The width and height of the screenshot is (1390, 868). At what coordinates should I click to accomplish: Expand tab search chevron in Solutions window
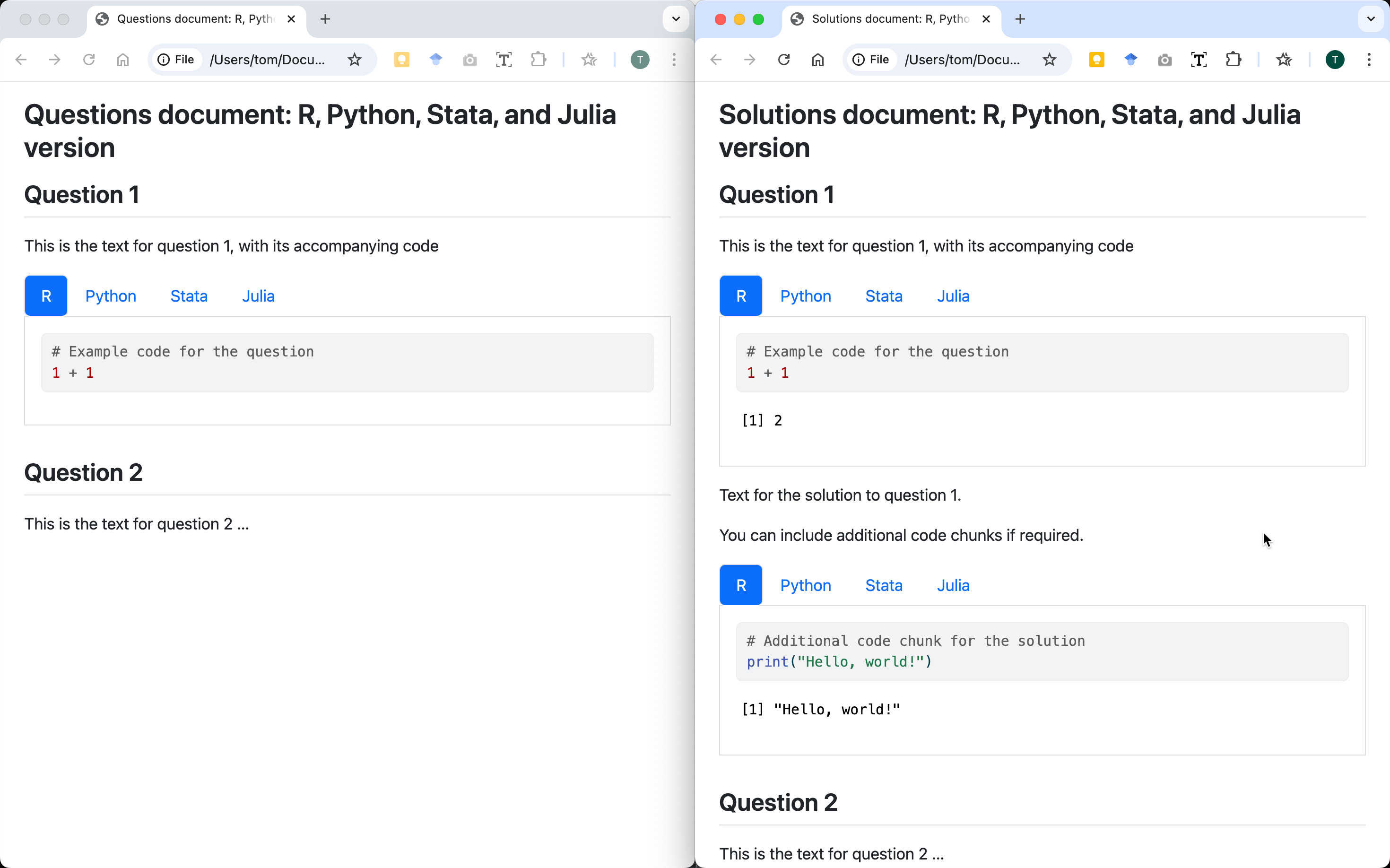[1371, 19]
